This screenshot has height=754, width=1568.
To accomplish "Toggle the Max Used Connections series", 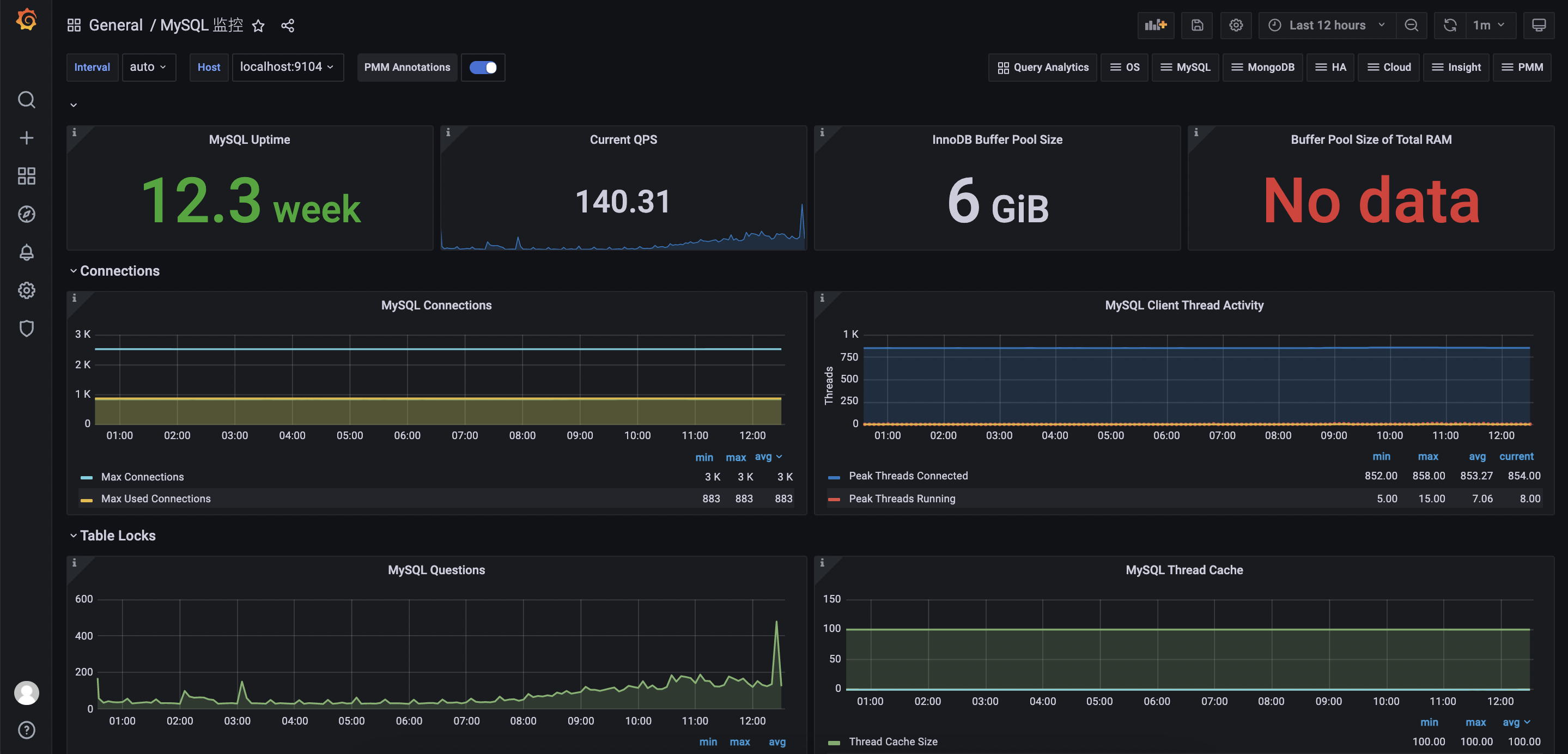I will coord(156,499).
